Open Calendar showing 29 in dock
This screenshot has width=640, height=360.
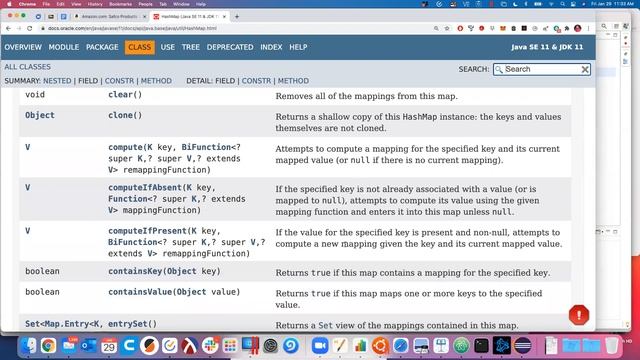(x=109, y=346)
